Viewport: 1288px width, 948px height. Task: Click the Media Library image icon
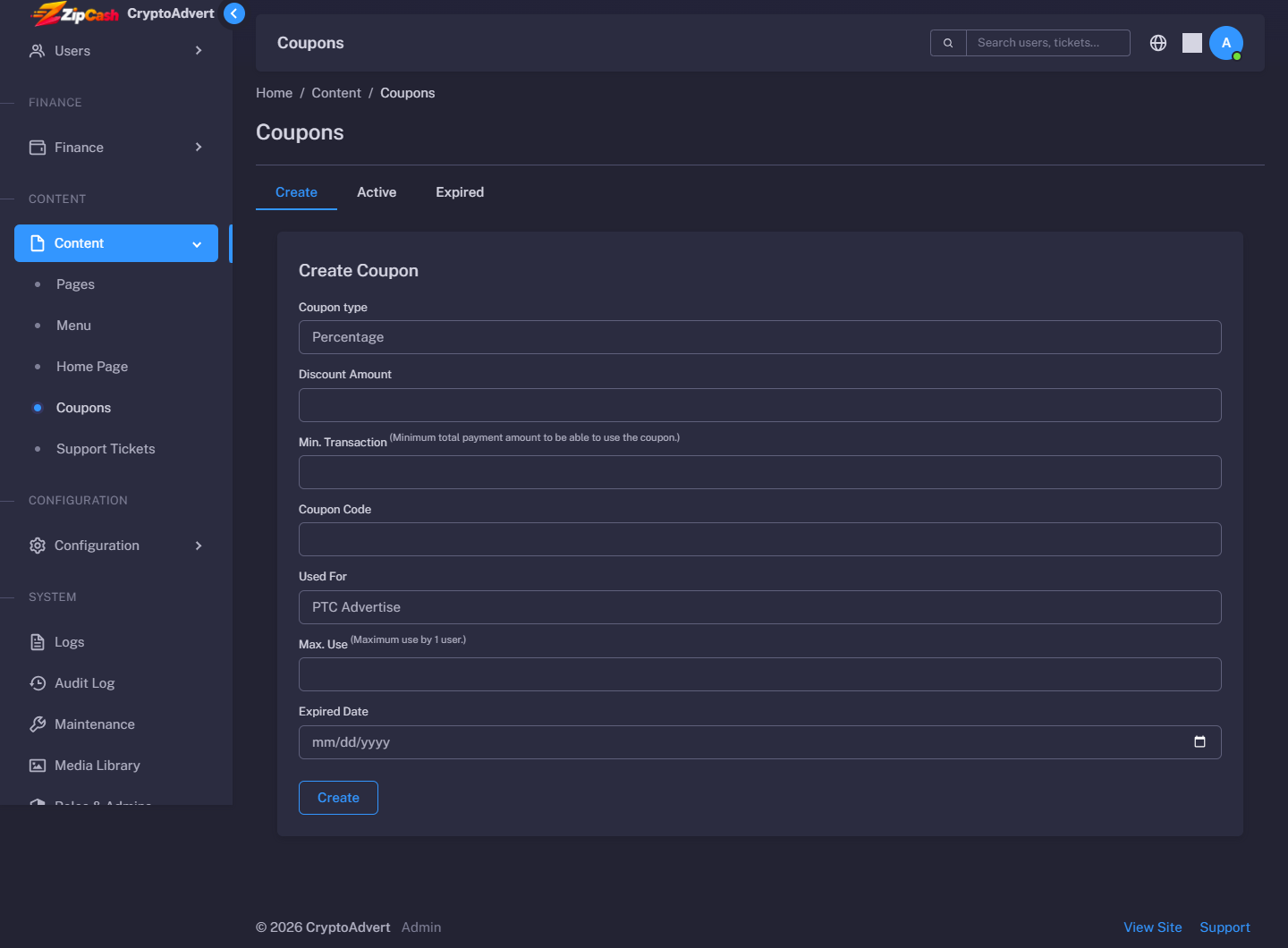coord(38,766)
